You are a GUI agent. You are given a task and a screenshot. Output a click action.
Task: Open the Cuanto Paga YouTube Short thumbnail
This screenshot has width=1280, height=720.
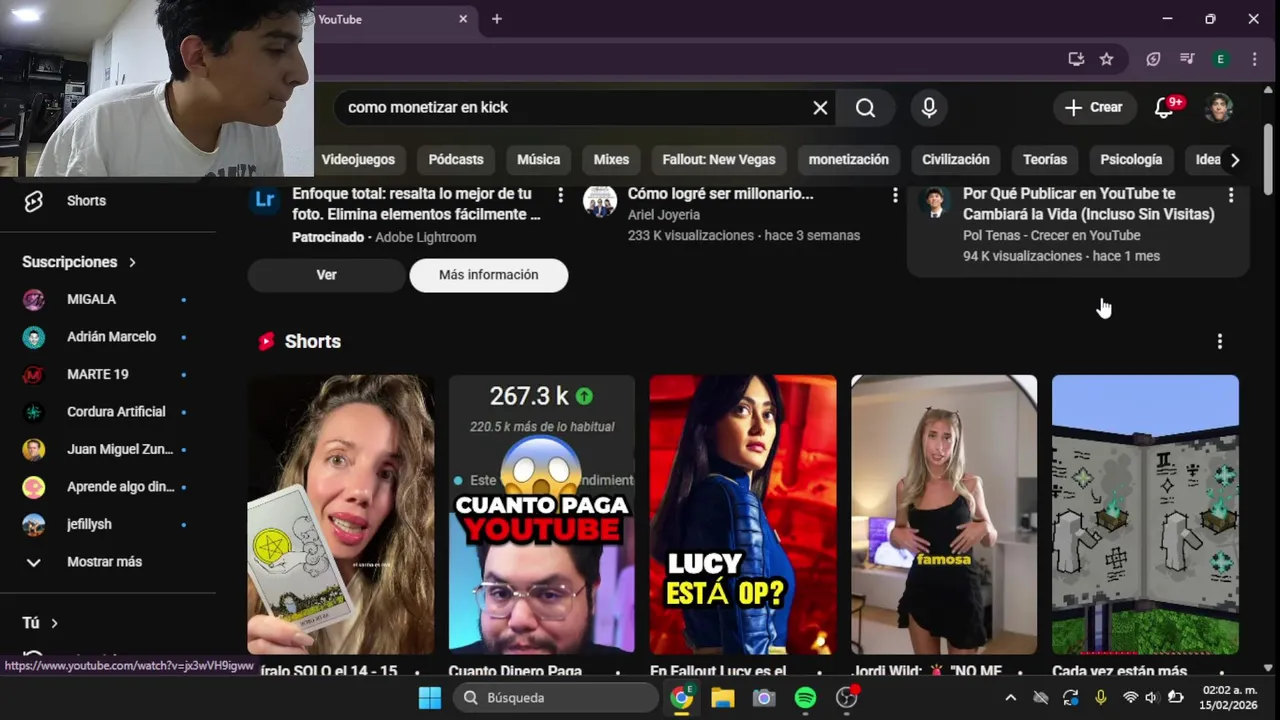542,514
